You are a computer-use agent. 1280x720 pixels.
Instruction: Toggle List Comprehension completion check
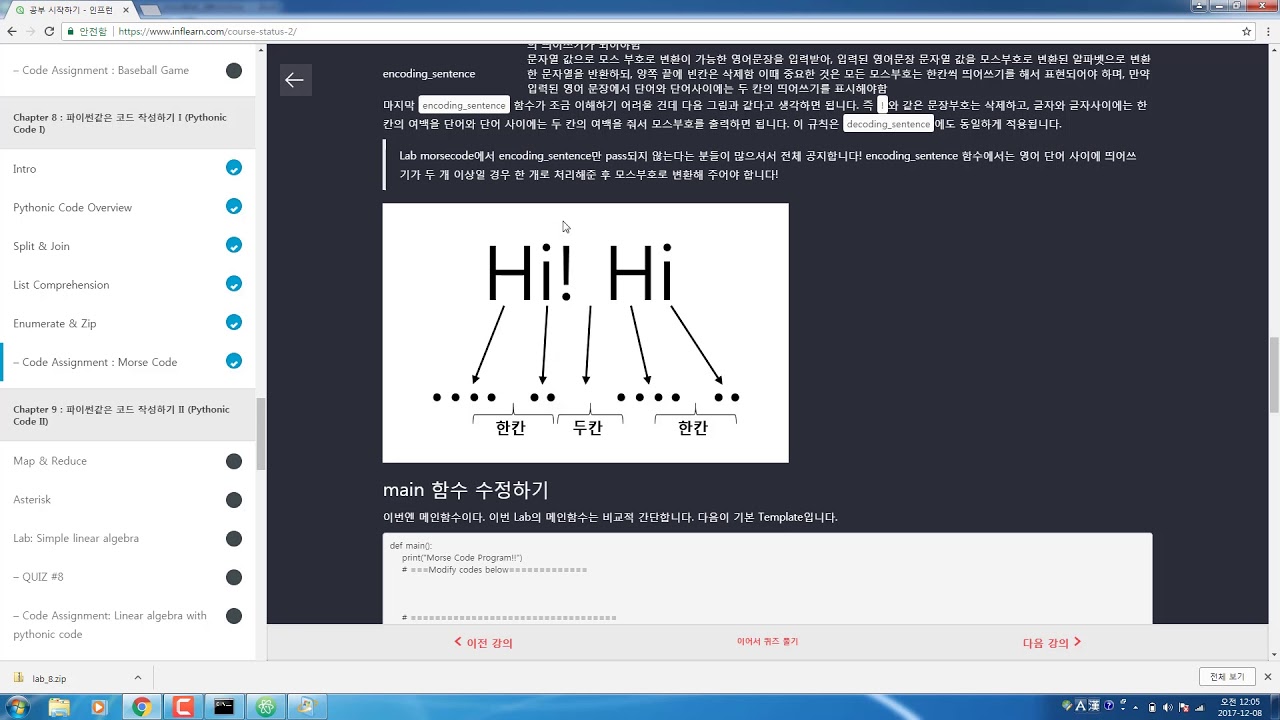coord(234,284)
